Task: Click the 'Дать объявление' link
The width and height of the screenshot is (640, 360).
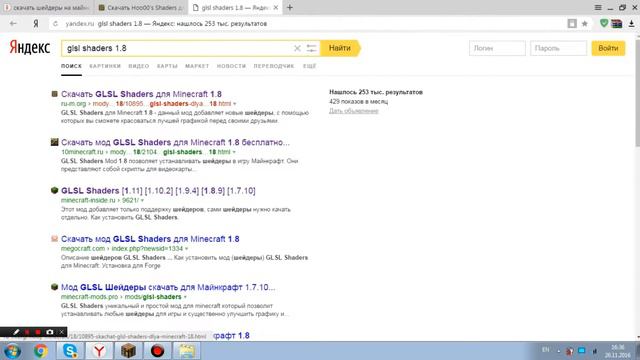Action: 354,111
